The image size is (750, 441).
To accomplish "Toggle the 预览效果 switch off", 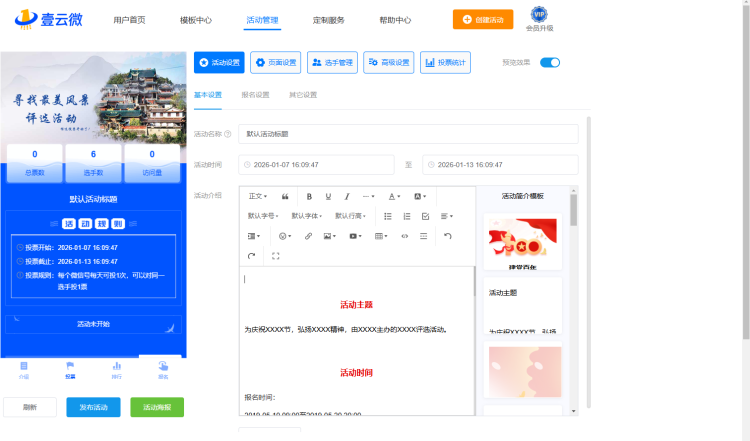I will pos(549,62).
